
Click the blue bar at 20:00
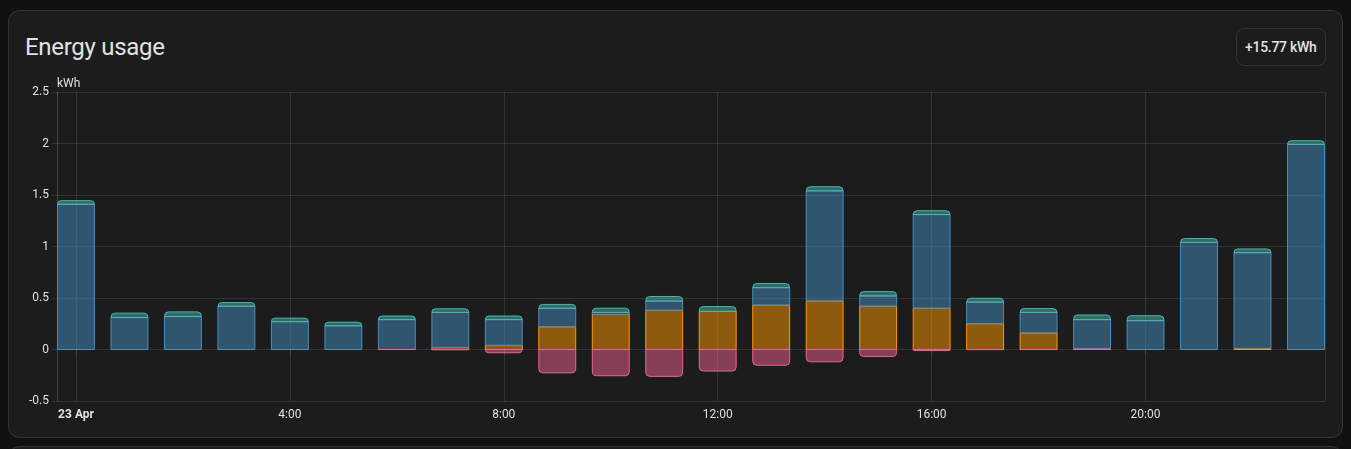[1145, 335]
